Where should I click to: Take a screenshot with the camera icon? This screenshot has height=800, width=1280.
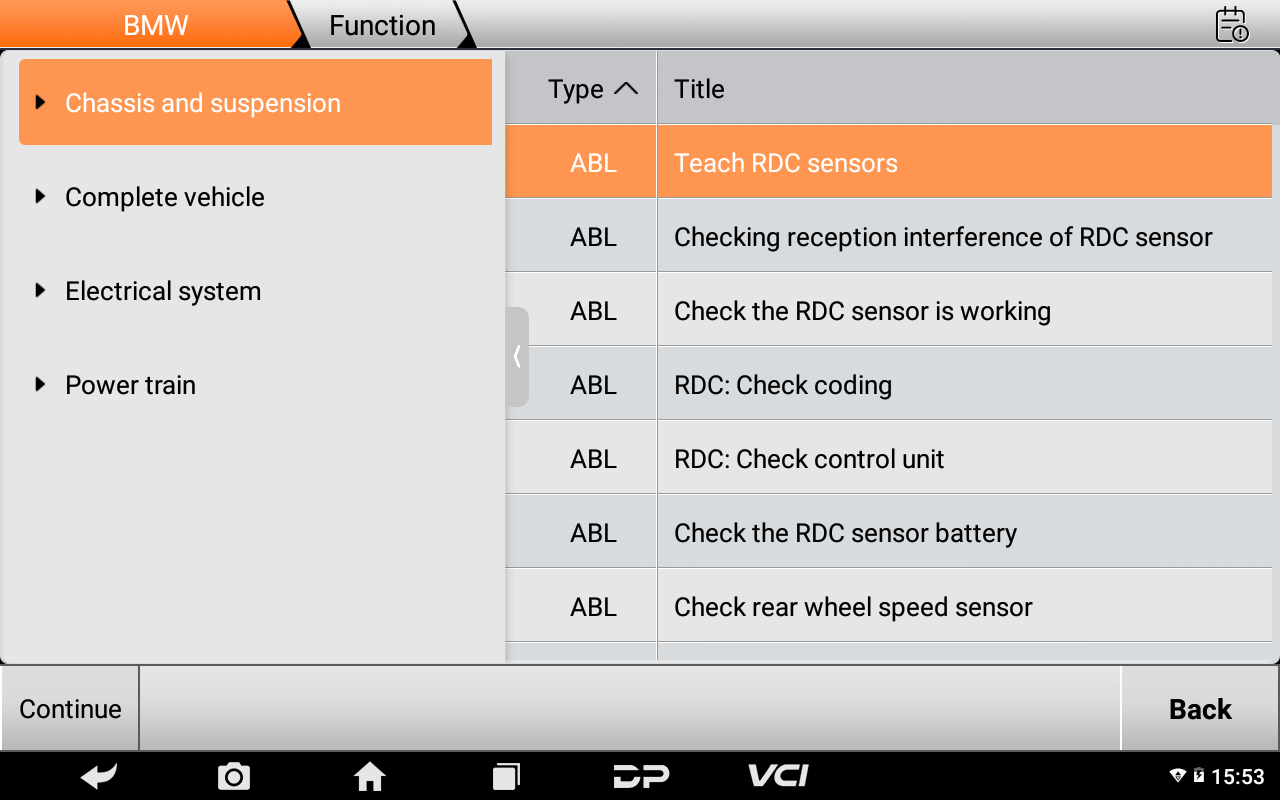coord(234,776)
